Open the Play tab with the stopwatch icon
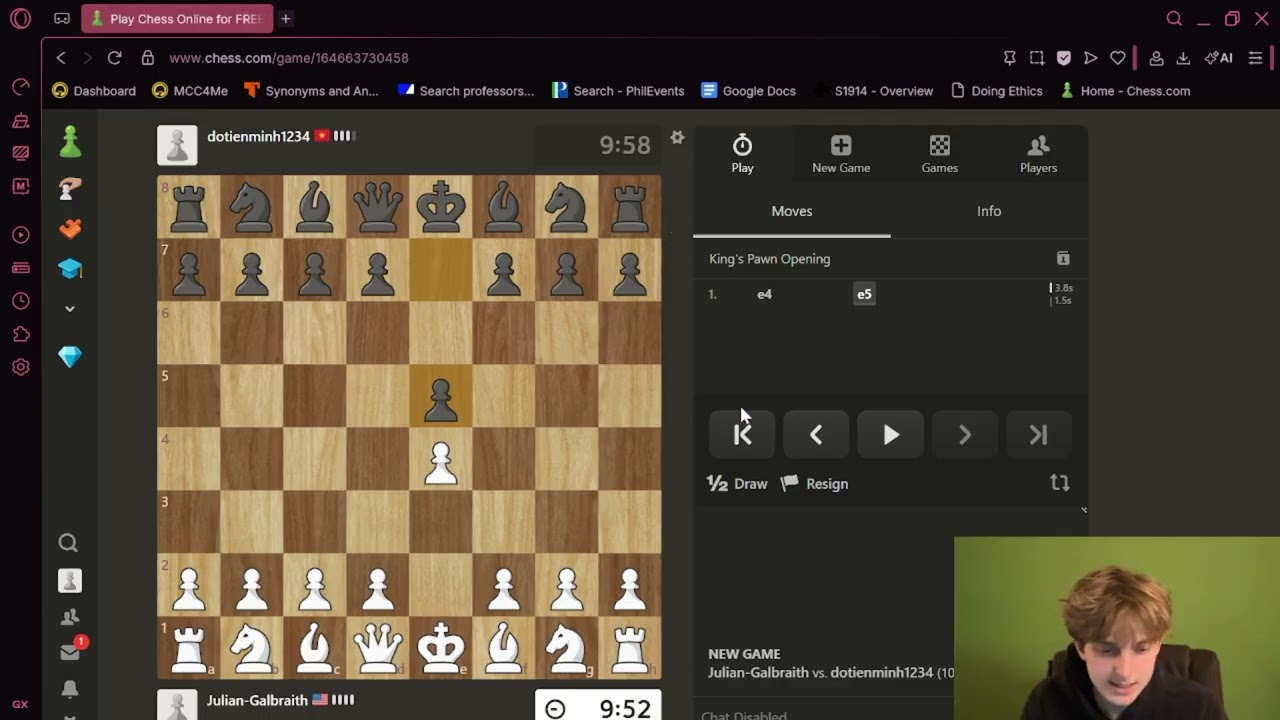The height and width of the screenshot is (720, 1280). (742, 154)
